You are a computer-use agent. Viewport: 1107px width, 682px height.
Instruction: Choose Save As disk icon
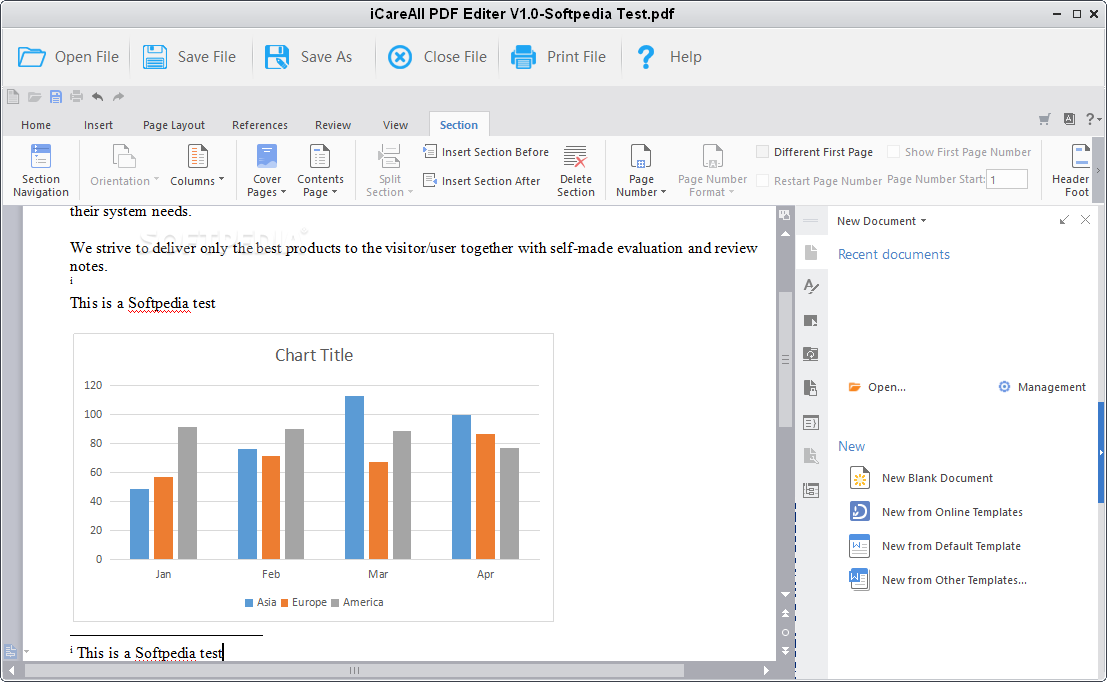coord(277,56)
